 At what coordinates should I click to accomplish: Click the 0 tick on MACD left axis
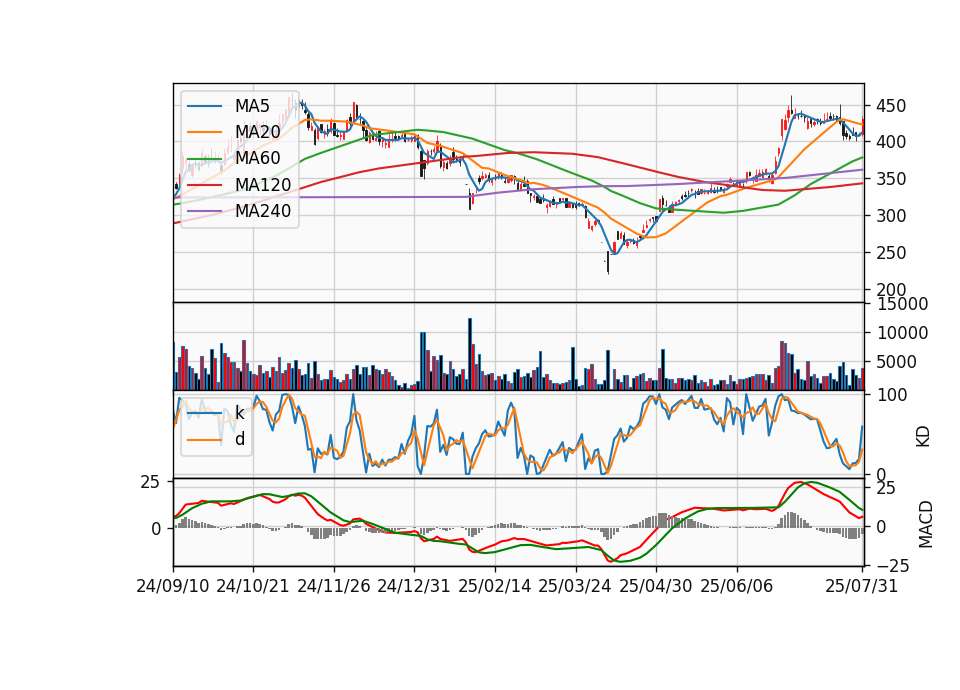coord(156,528)
